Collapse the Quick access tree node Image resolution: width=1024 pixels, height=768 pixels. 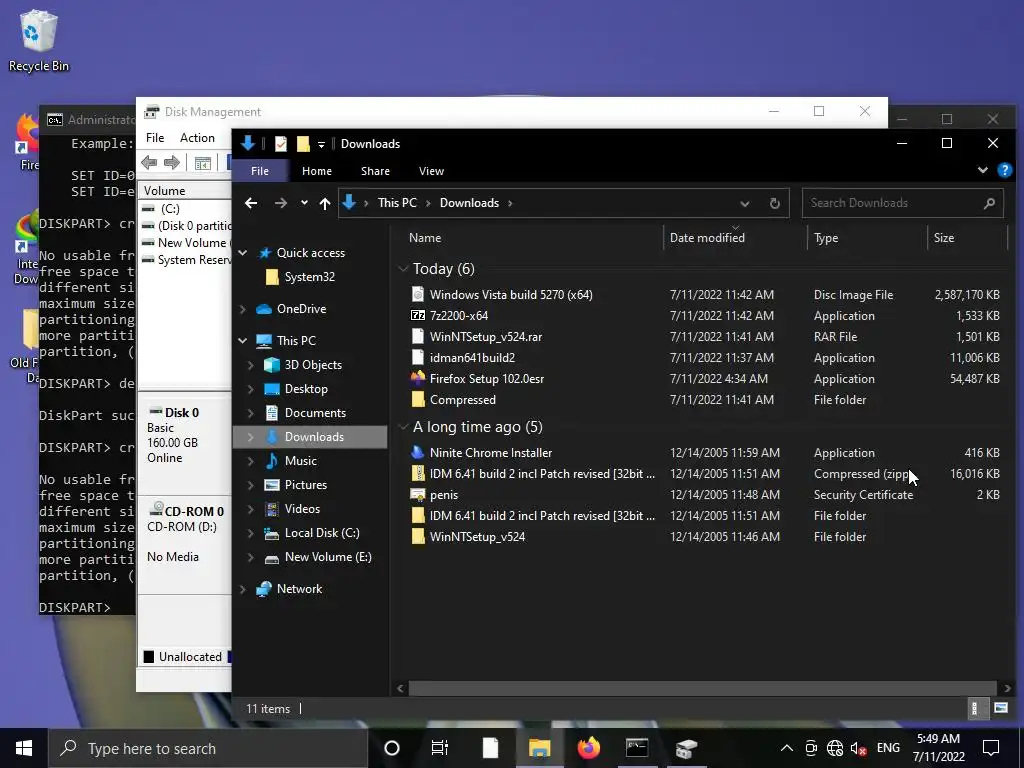pos(243,253)
